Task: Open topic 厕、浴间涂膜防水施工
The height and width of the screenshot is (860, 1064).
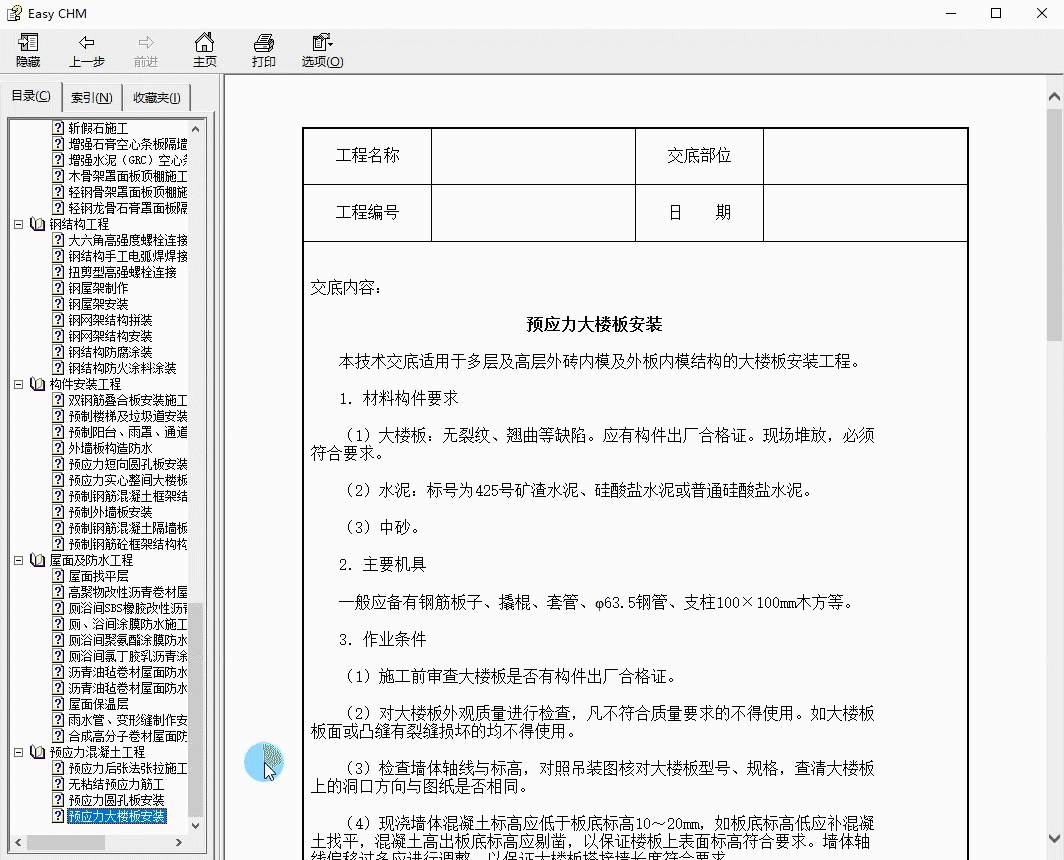Action: click(128, 624)
